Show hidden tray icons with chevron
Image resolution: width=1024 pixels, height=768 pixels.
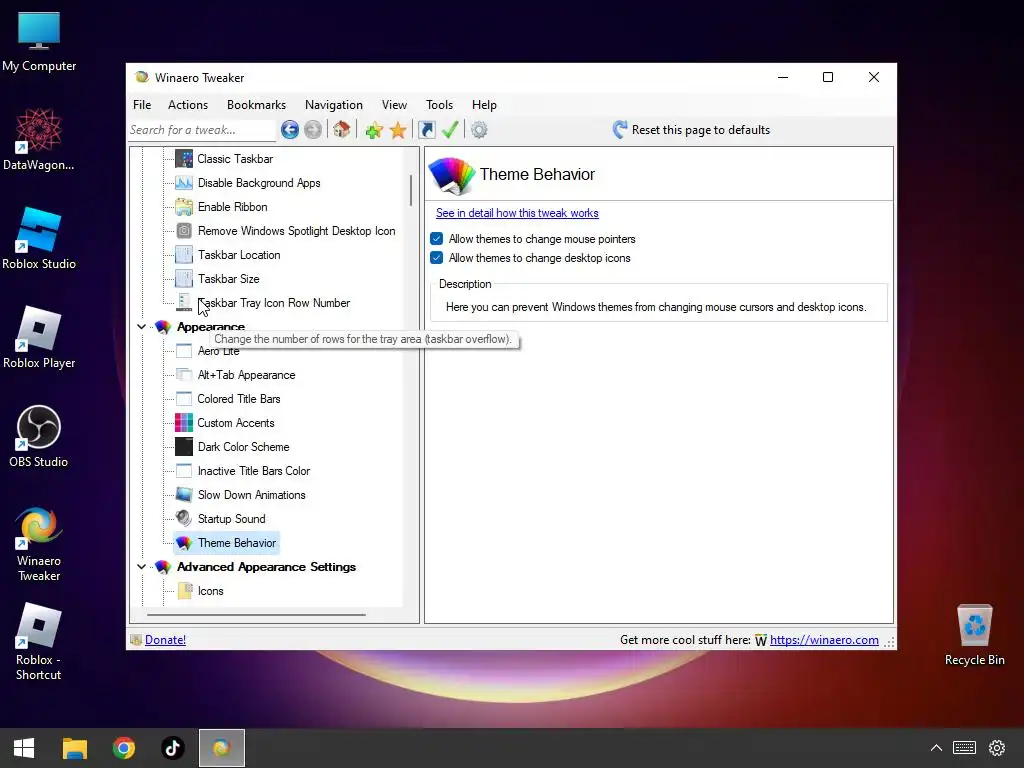tap(936, 748)
